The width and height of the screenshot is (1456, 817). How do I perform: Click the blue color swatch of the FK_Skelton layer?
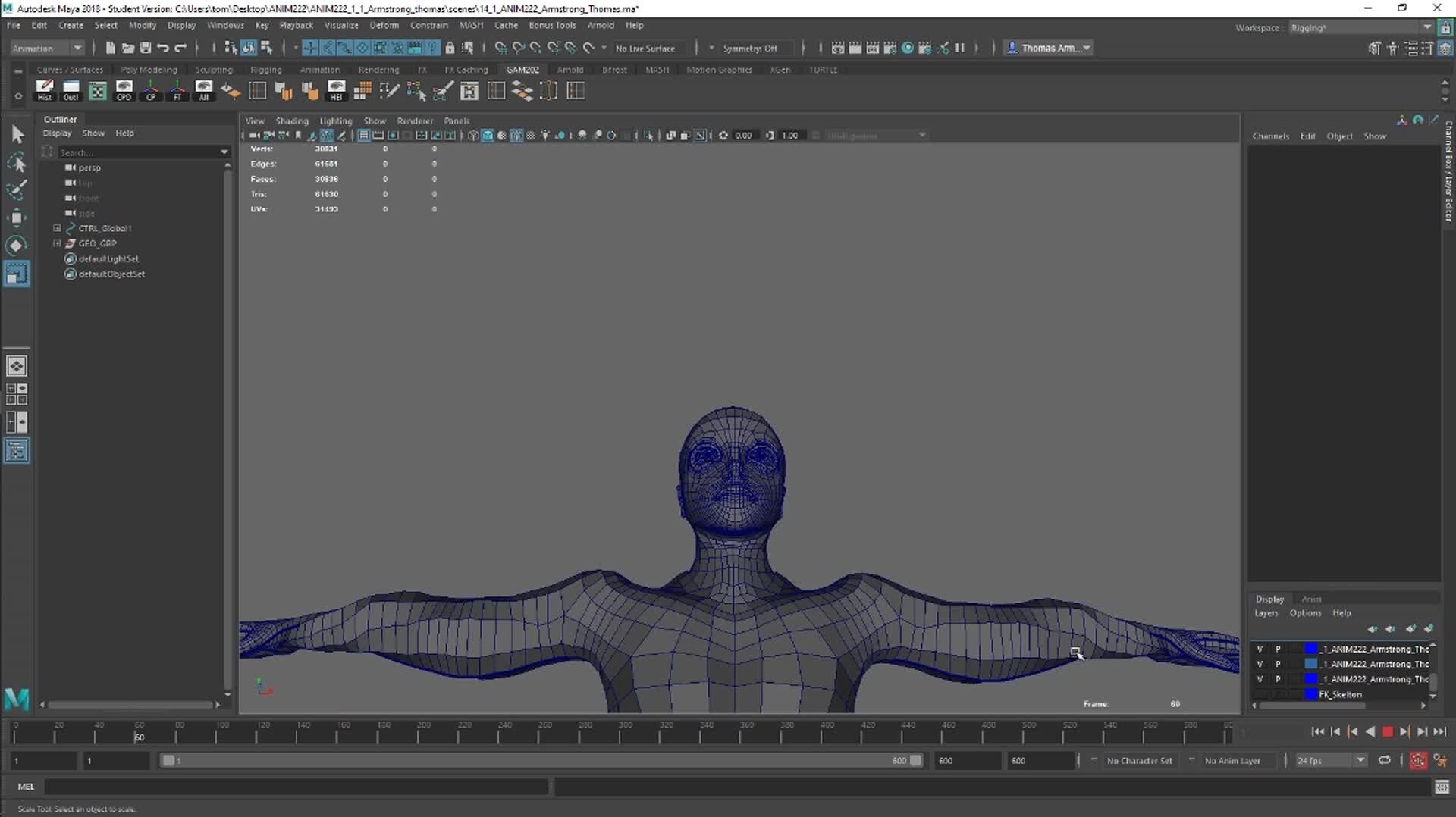(1311, 694)
